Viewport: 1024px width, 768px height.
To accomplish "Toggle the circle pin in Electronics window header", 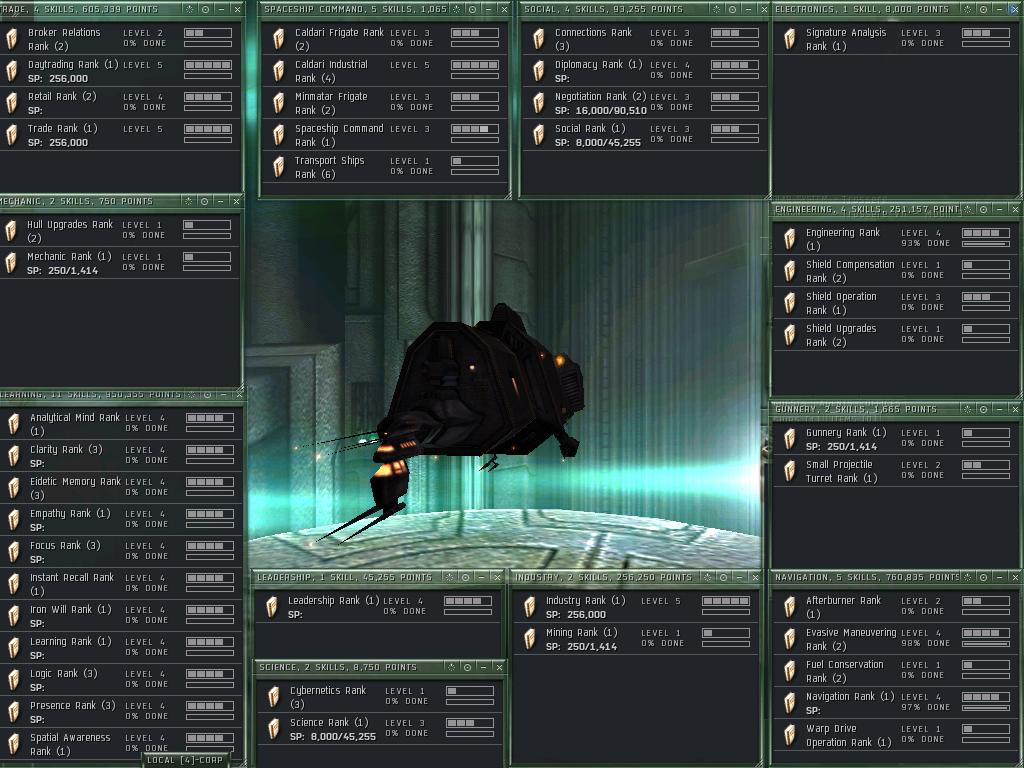I will [x=984, y=9].
